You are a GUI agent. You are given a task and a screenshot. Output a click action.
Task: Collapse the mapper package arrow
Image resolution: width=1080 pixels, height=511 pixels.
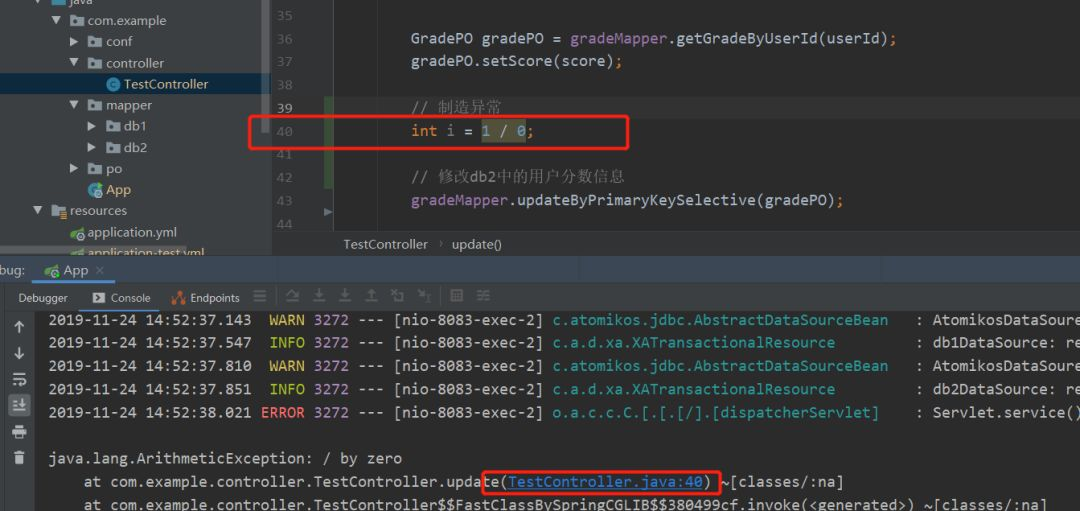(x=74, y=105)
